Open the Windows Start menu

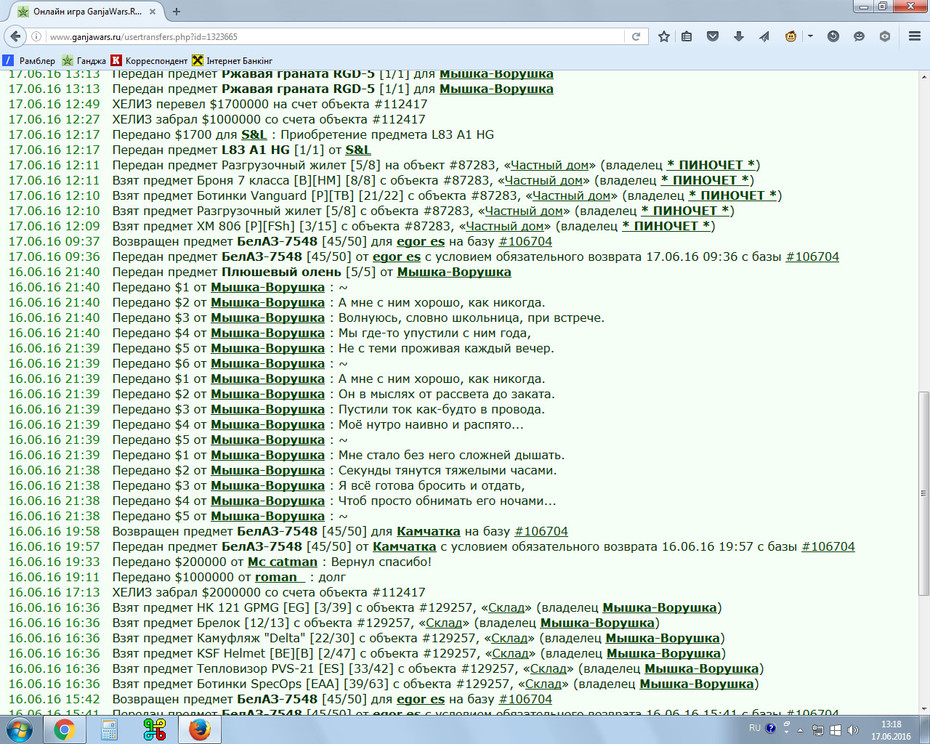(x=19, y=729)
